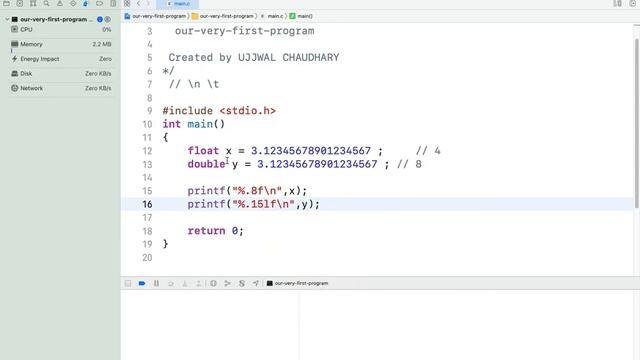This screenshot has width=640, height=360.
Task: Toggle breakpoints active in debug bar
Action: click(x=142, y=283)
